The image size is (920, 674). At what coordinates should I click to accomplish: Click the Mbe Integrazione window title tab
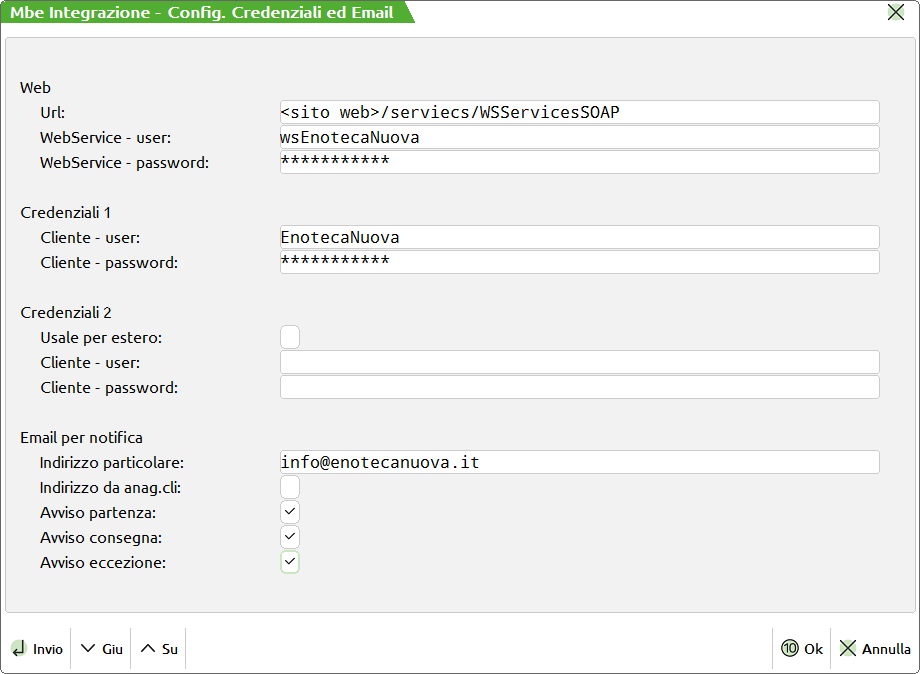tap(201, 13)
